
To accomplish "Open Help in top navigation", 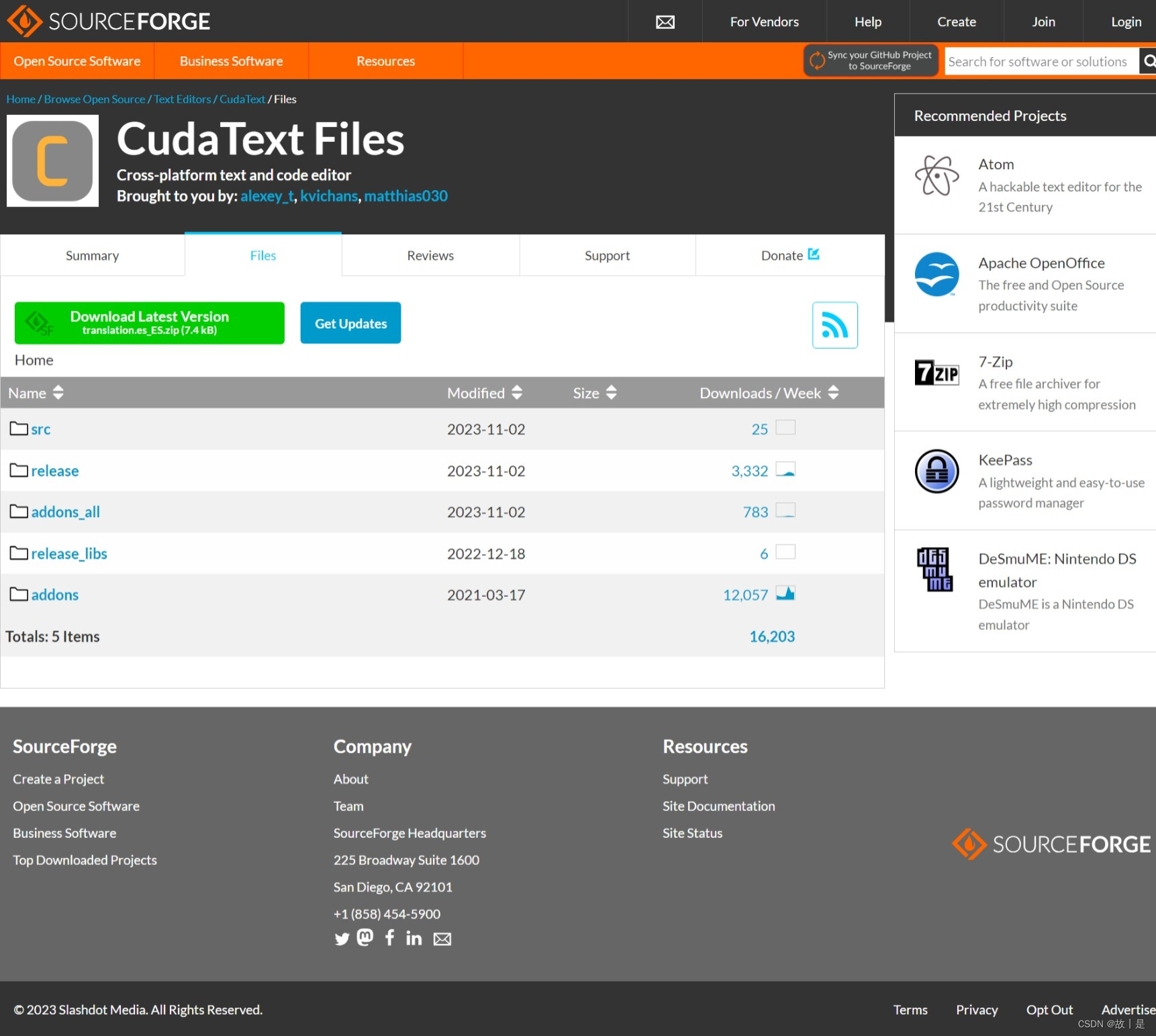I will point(868,22).
